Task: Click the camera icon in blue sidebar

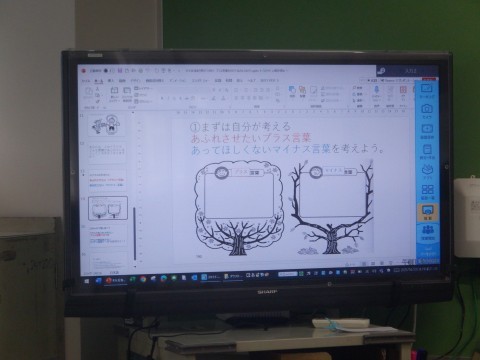Action: [427, 109]
